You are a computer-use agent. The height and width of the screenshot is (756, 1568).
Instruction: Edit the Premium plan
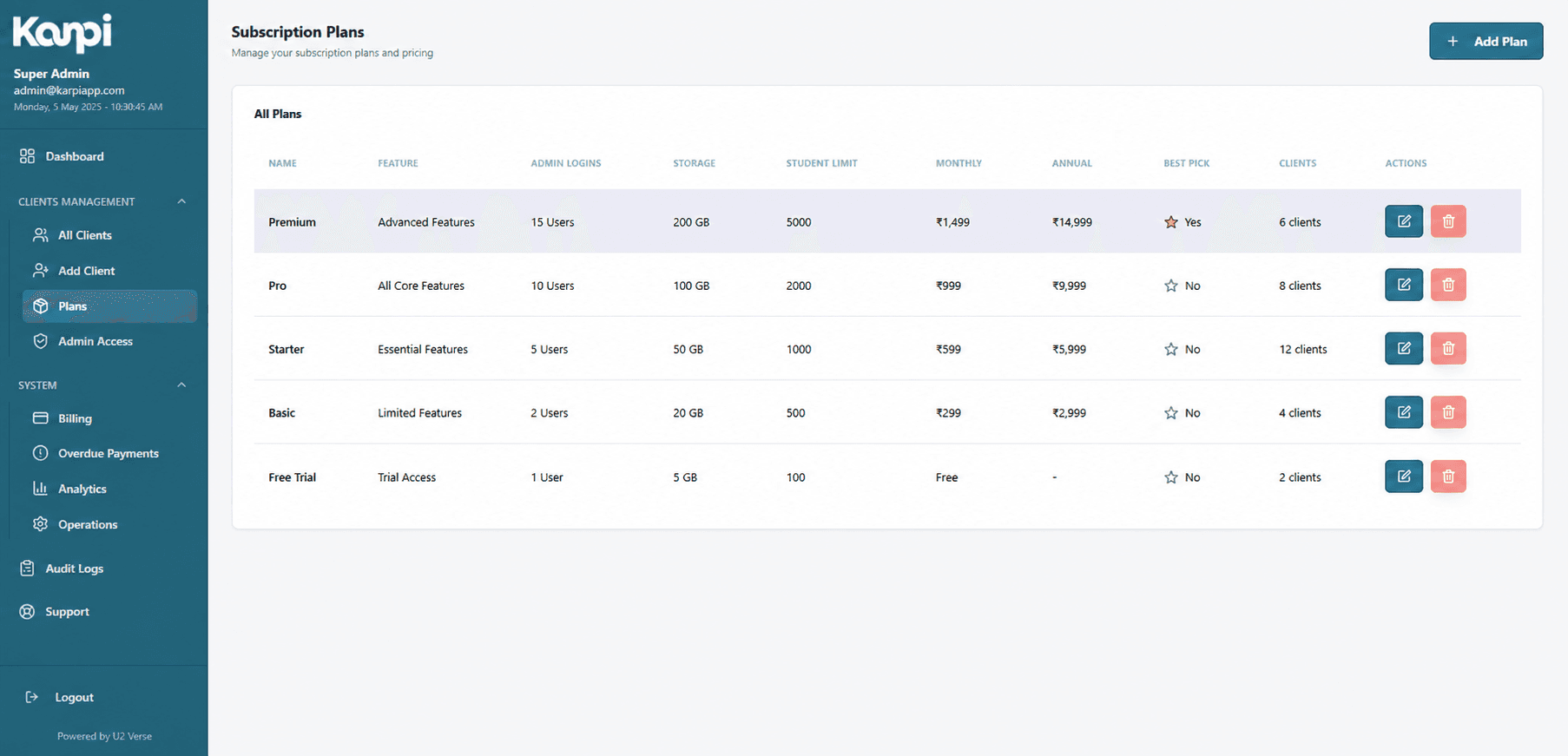[1403, 221]
